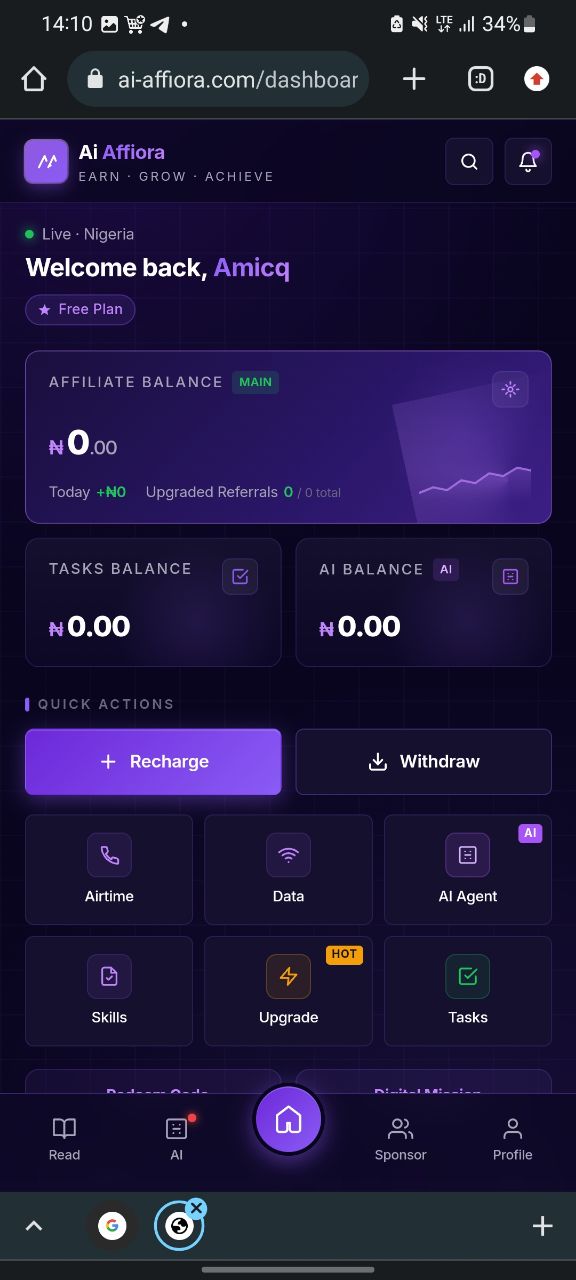Tap the Airtime phone icon
Screen dimensions: 576x1280
pos(109,855)
